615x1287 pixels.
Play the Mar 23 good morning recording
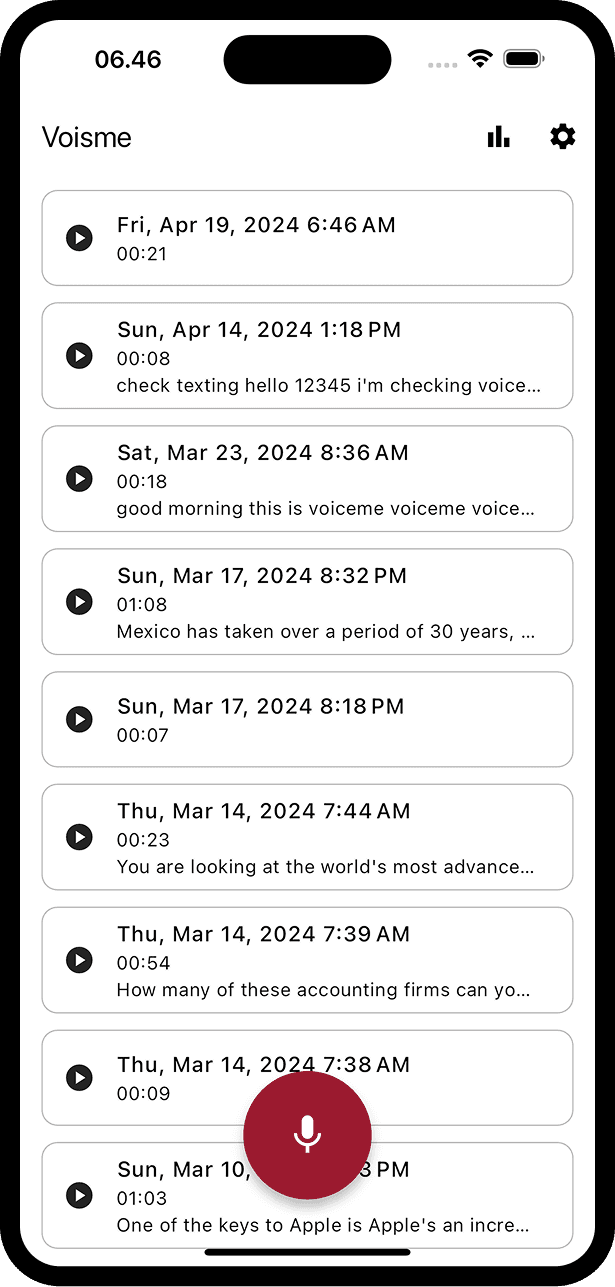pos(79,478)
